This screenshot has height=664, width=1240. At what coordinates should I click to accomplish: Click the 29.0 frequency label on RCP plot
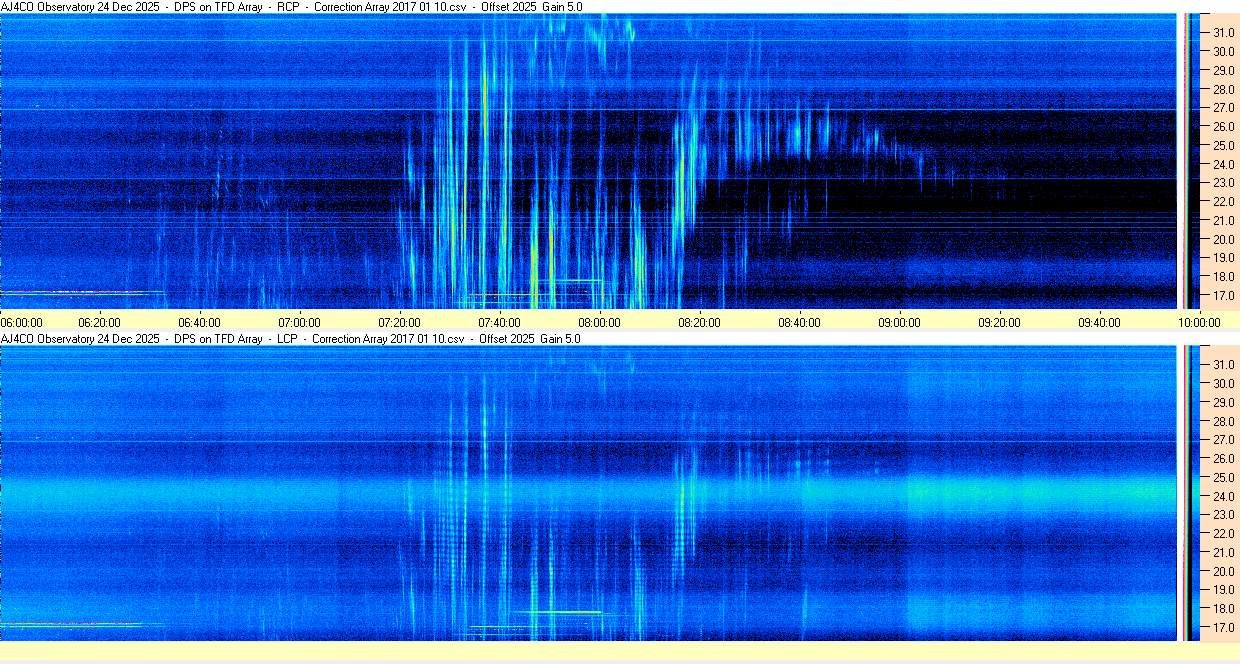pos(1224,71)
